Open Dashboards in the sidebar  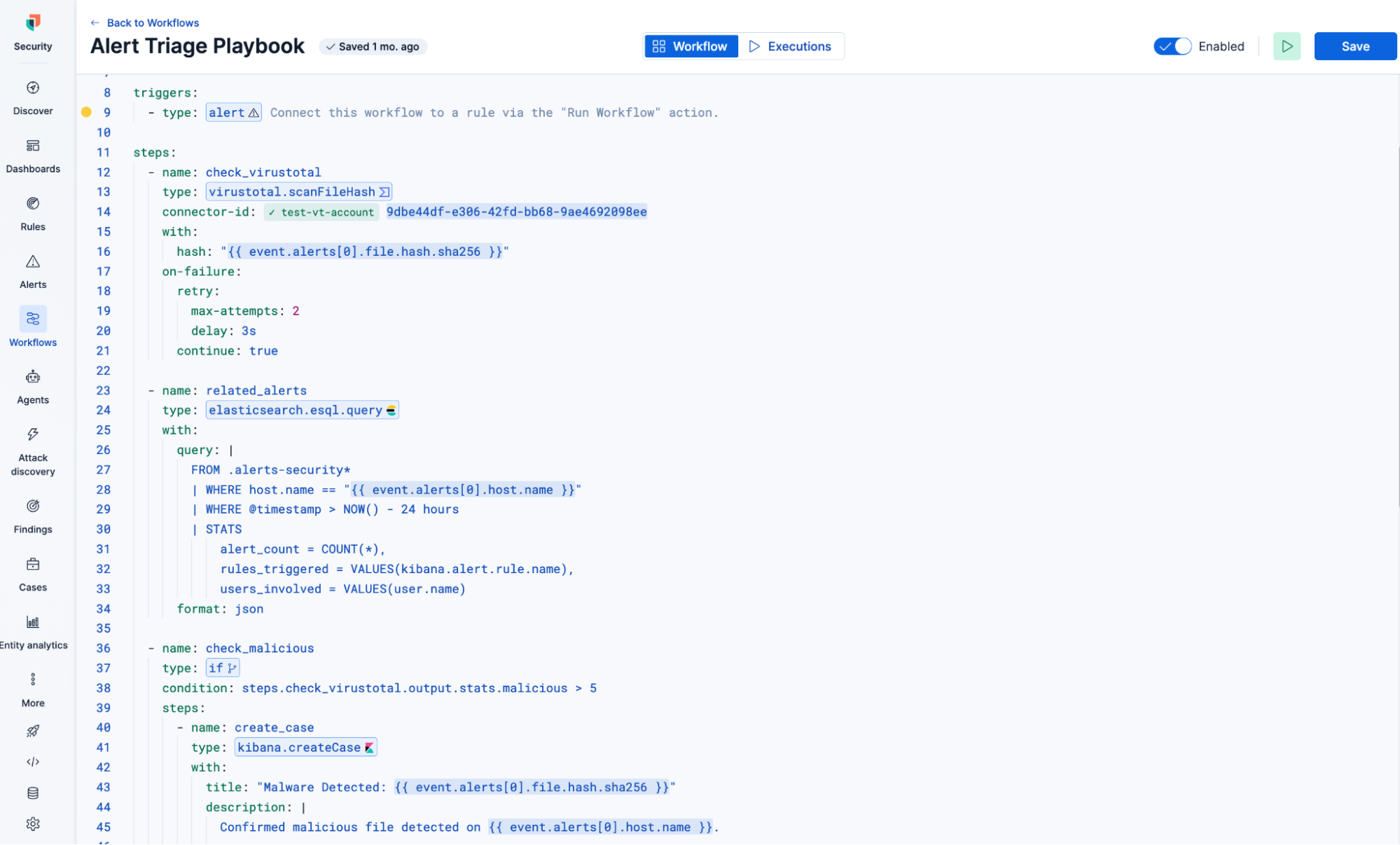[33, 156]
